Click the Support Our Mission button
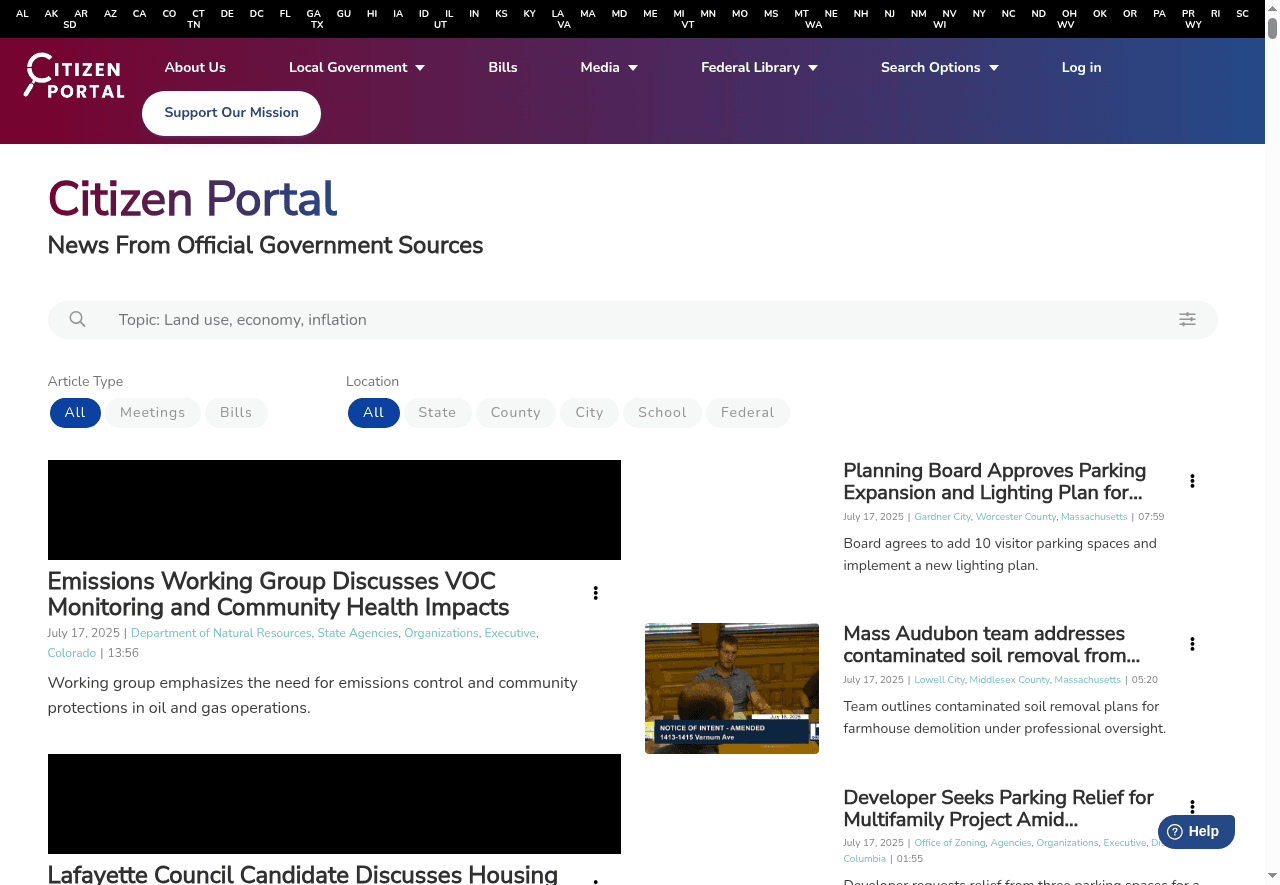Viewport: 1280px width, 885px height. pos(231,113)
